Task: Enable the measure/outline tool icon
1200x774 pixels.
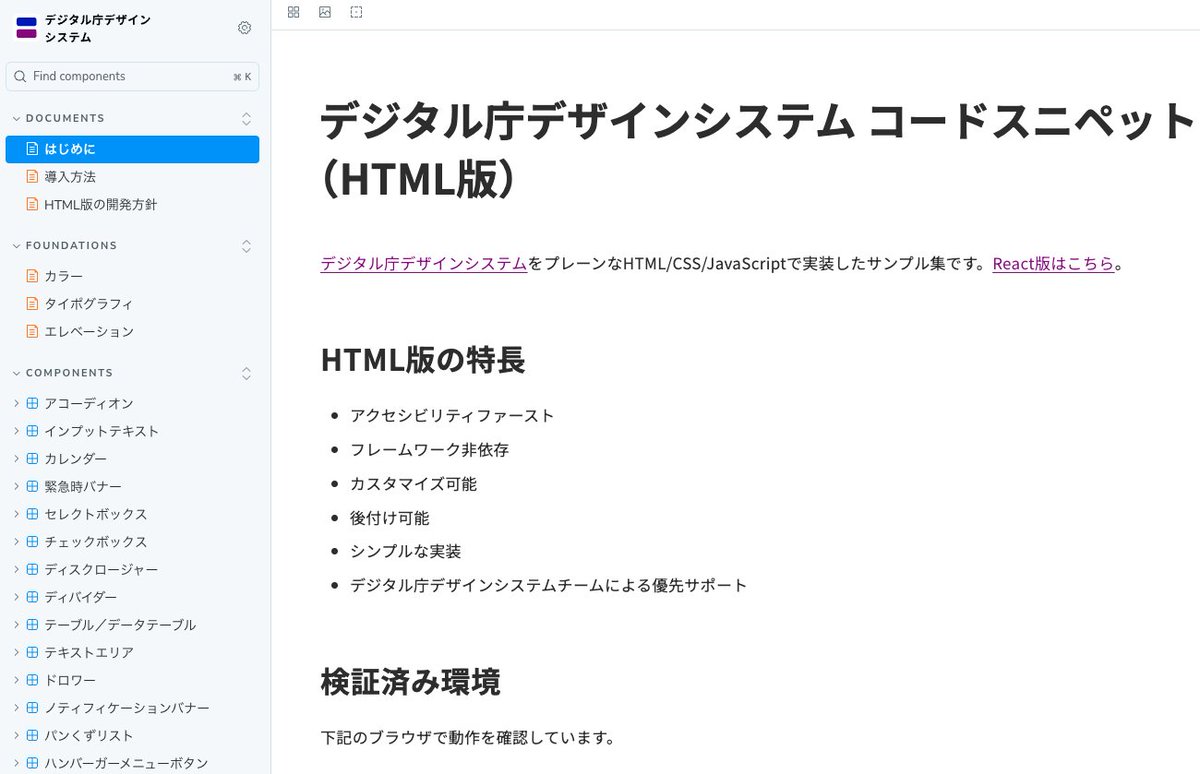Action: pyautogui.click(x=356, y=12)
